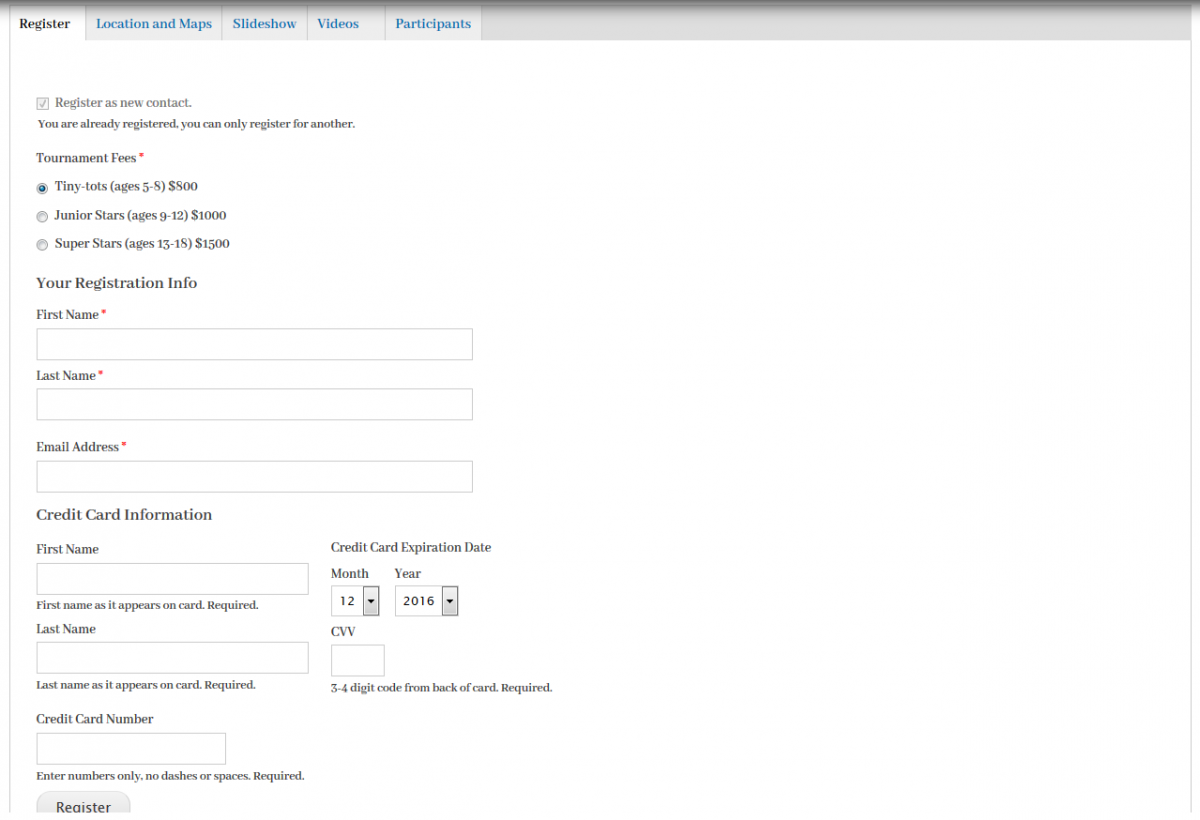This screenshot has width=1200, height=820.
Task: Click the Email Address input box
Action: click(254, 476)
